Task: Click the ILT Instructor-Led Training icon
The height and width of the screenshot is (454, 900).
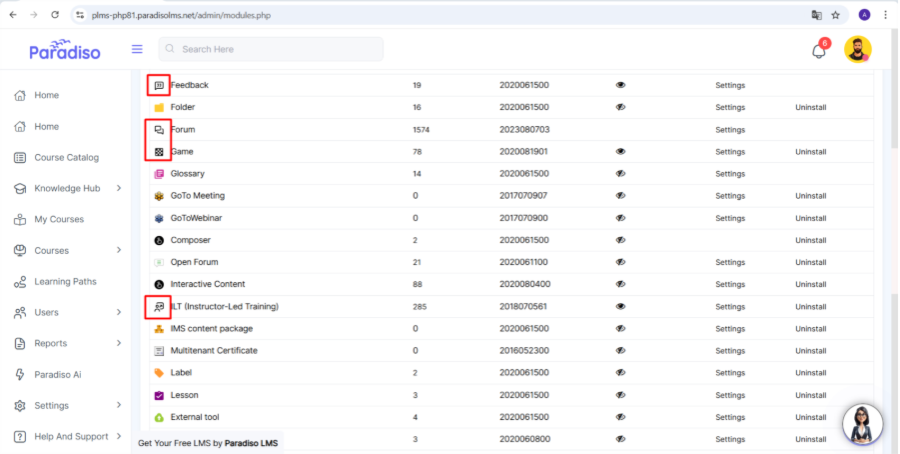Action: click(158, 306)
